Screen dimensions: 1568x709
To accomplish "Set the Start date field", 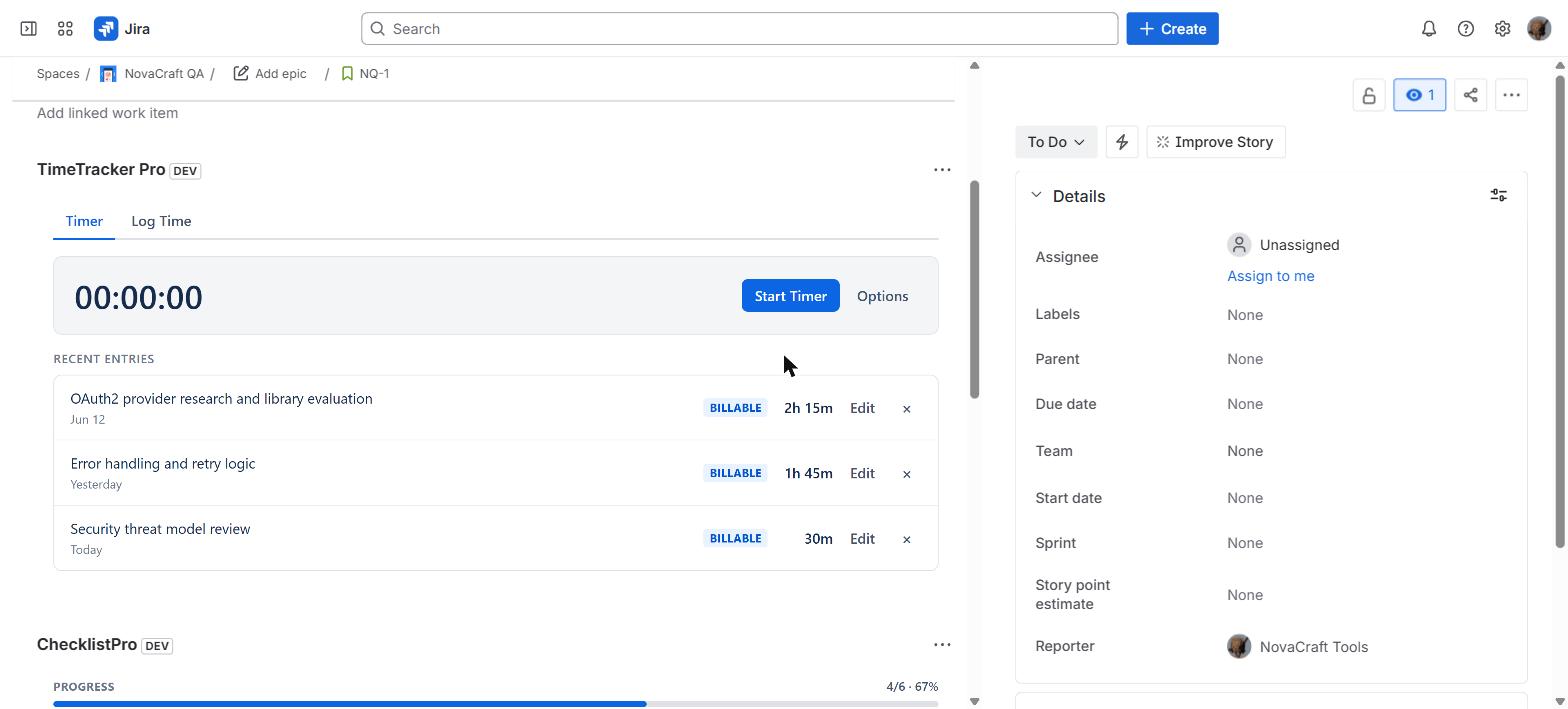I will pyautogui.click(x=1245, y=498).
